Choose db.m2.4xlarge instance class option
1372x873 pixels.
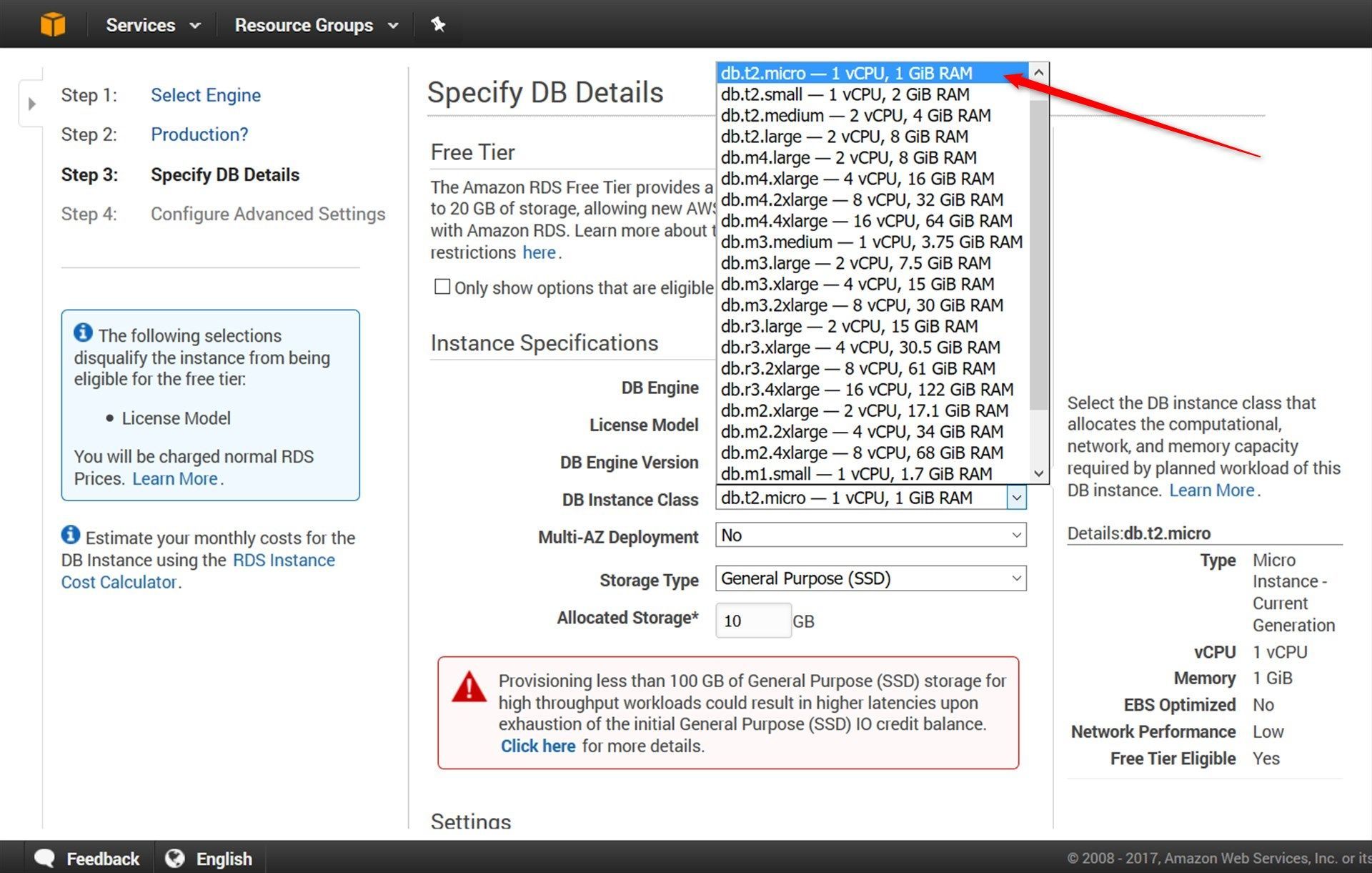[x=873, y=453]
